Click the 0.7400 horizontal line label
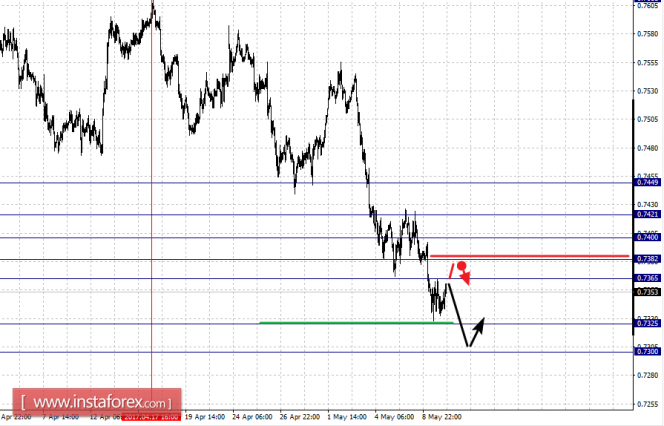 tap(647, 237)
